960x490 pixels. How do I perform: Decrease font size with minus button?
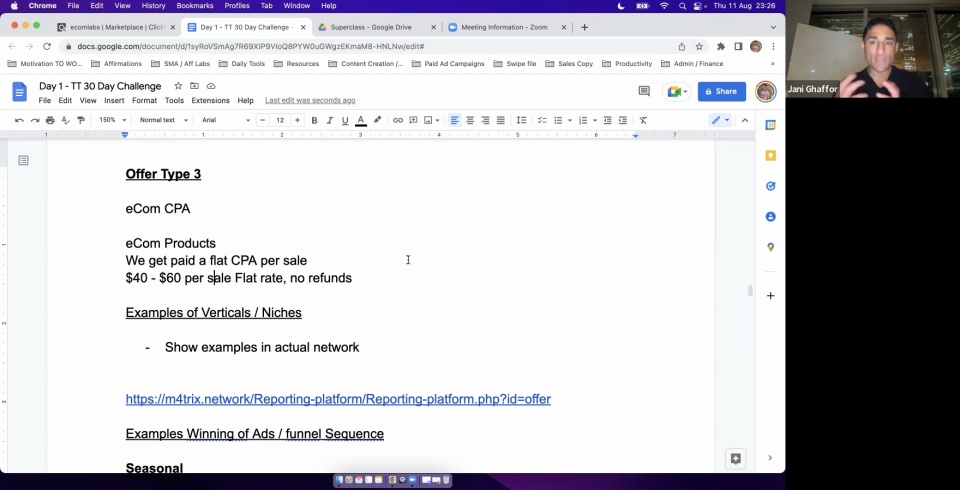[263, 120]
